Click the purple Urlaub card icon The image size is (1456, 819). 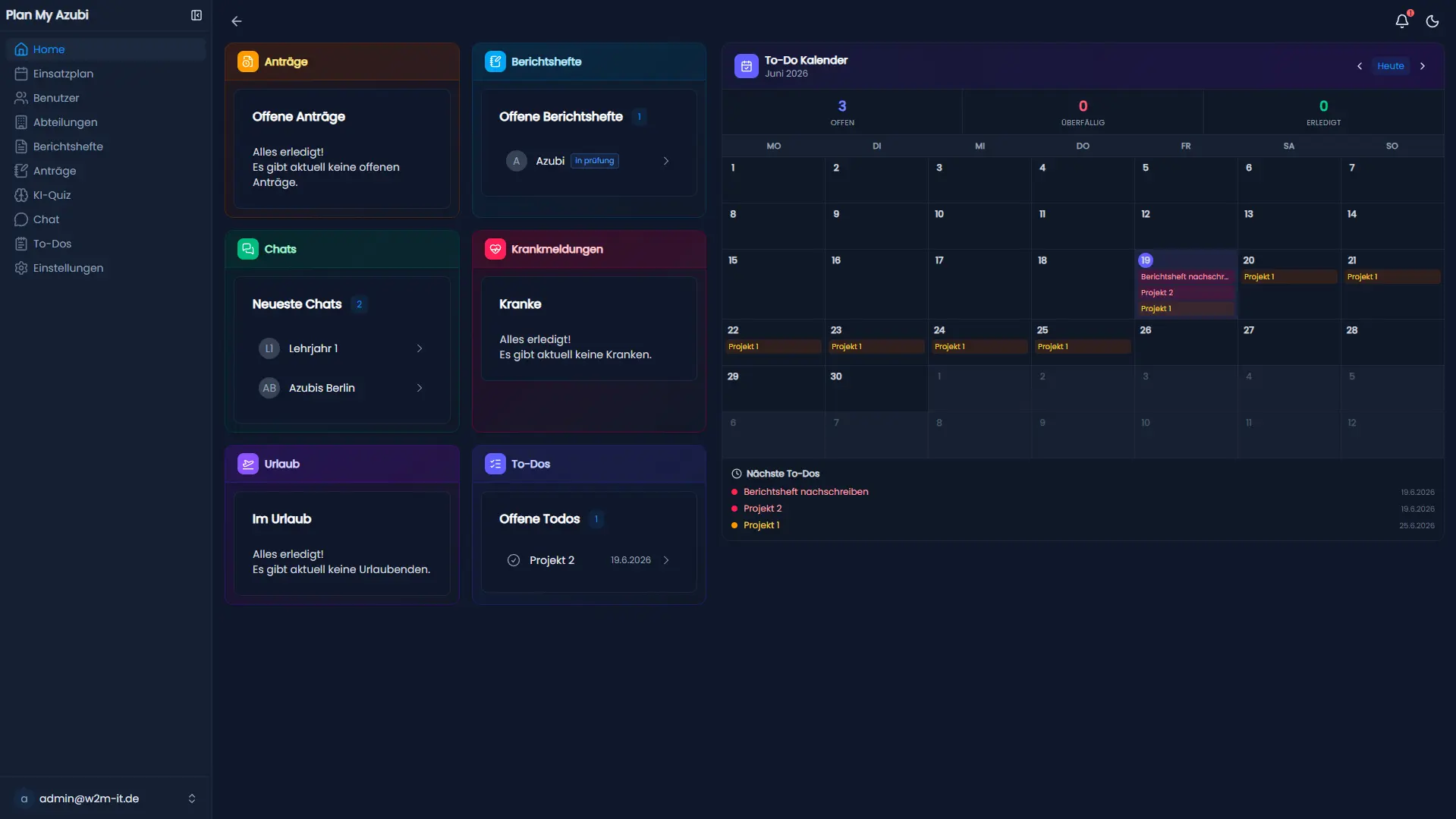pos(248,464)
